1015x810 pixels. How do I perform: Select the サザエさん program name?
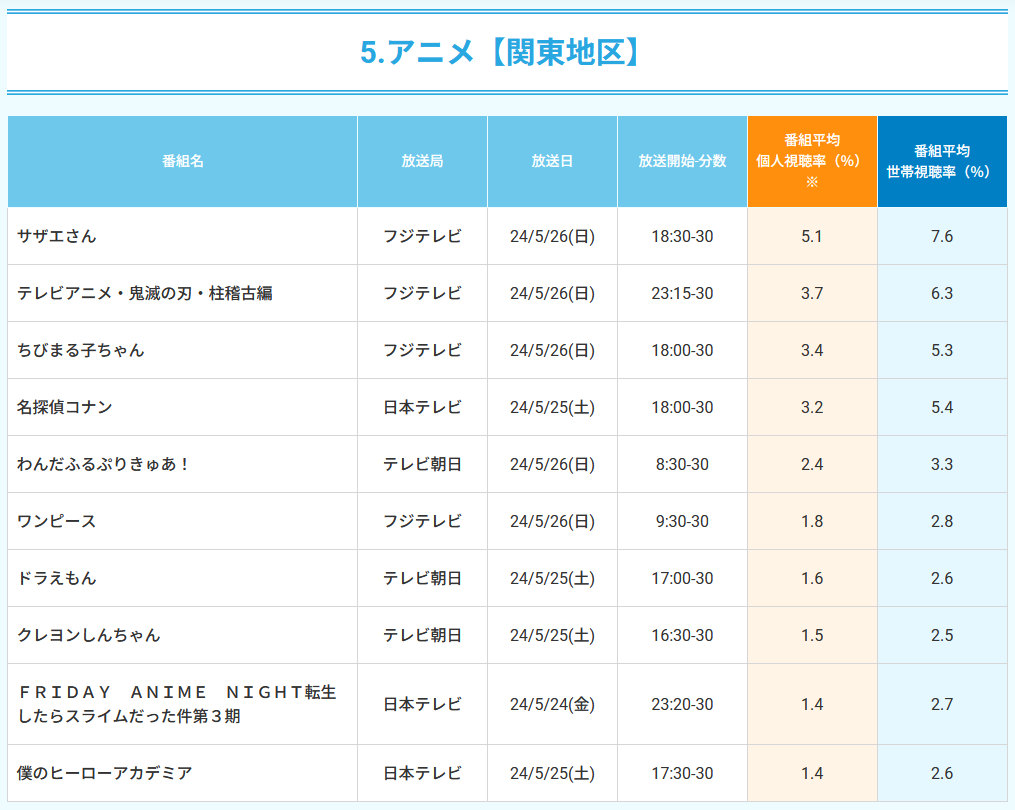(x=57, y=236)
